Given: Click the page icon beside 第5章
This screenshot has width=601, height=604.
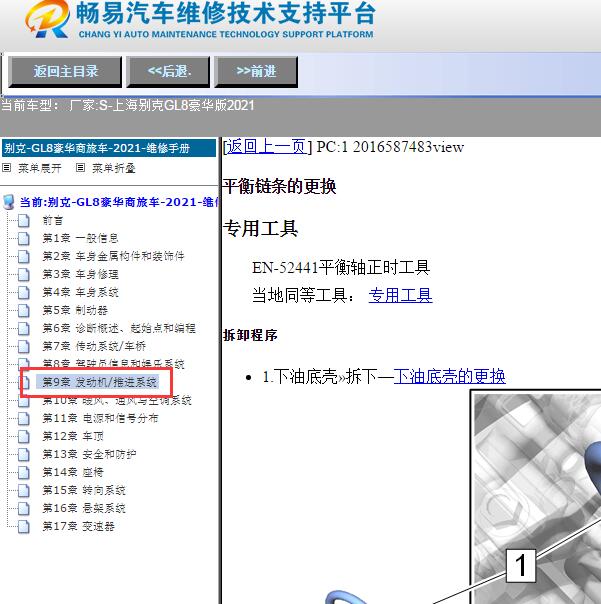Looking at the screenshot, I should 24,310.
